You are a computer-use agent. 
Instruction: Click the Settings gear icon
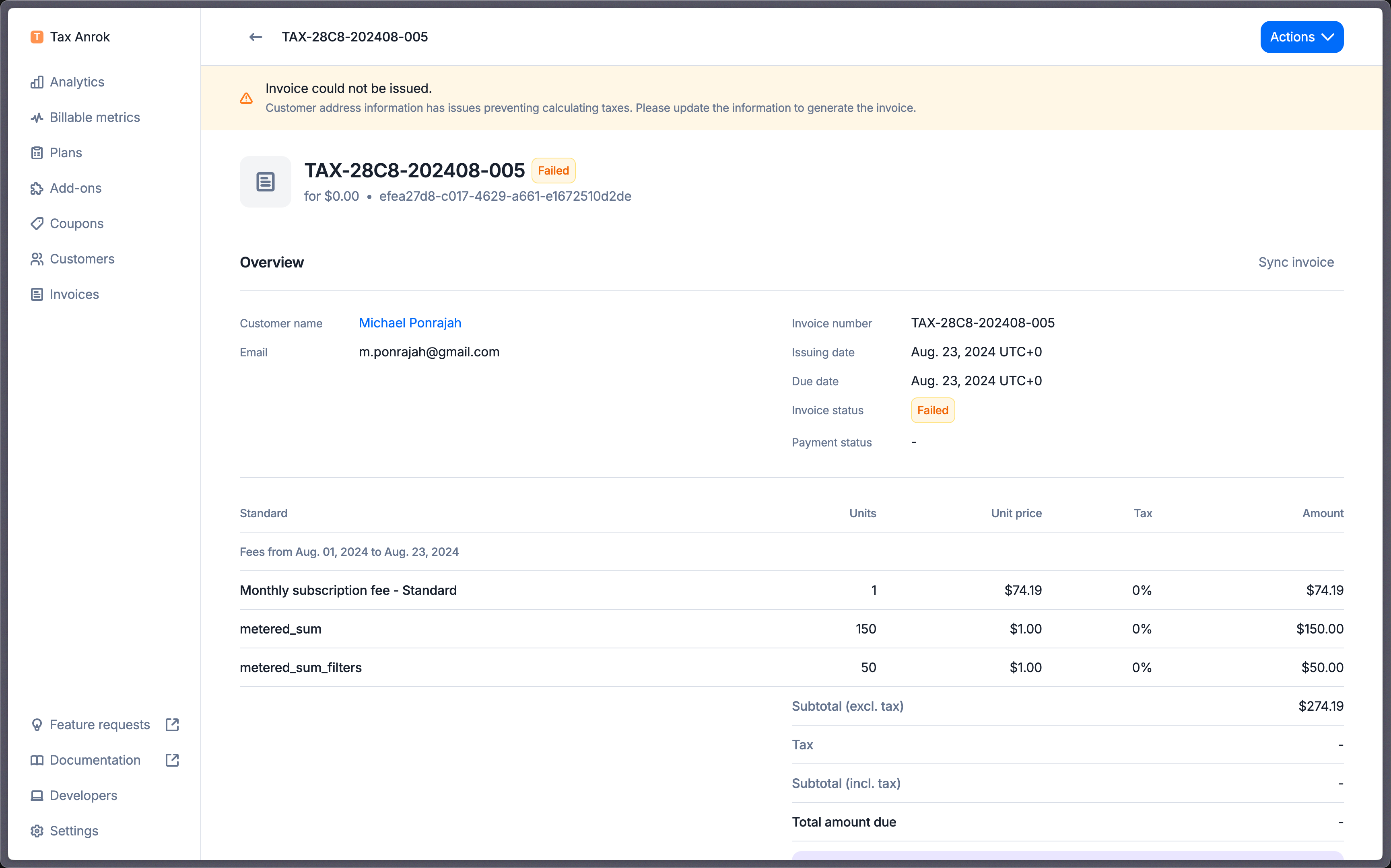point(37,831)
